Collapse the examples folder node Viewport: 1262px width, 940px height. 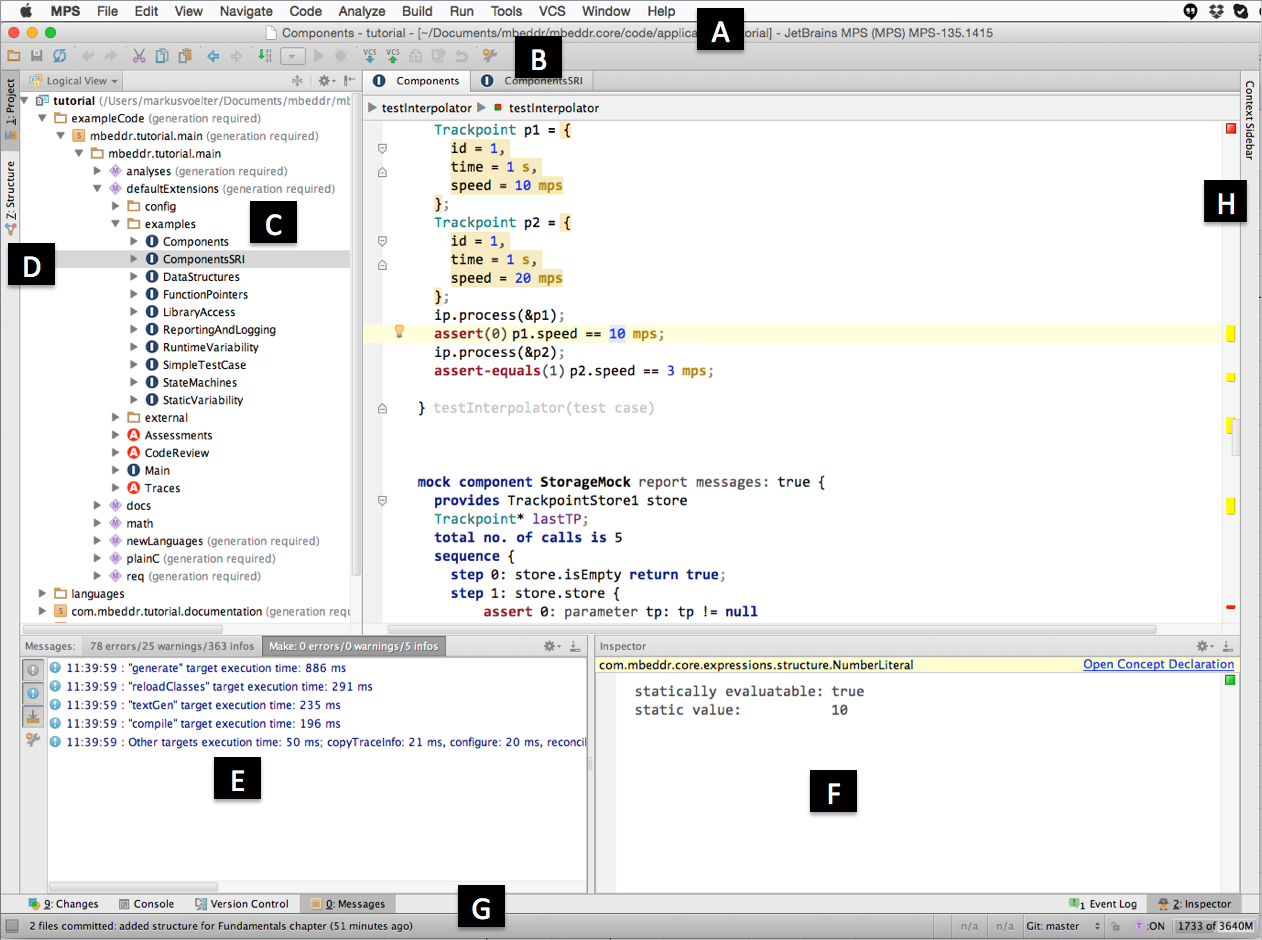pos(116,224)
